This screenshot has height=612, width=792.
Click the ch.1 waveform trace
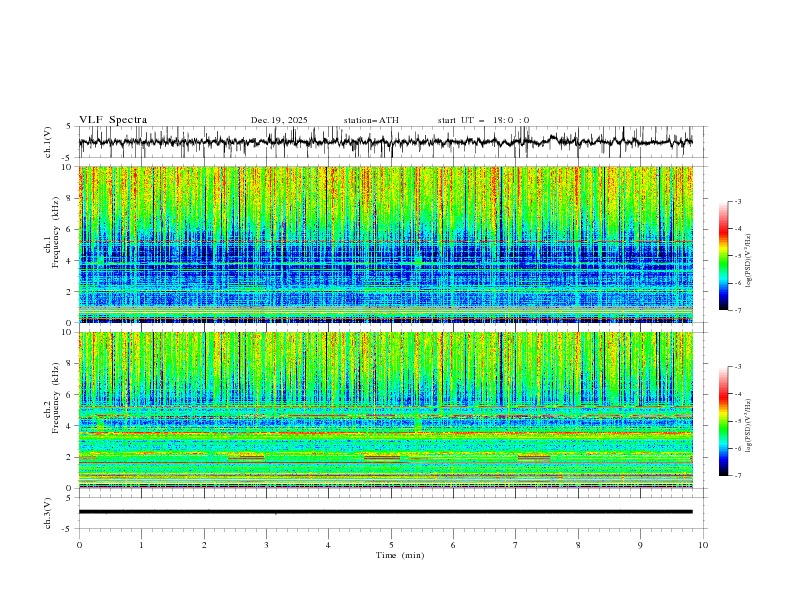tap(386, 142)
